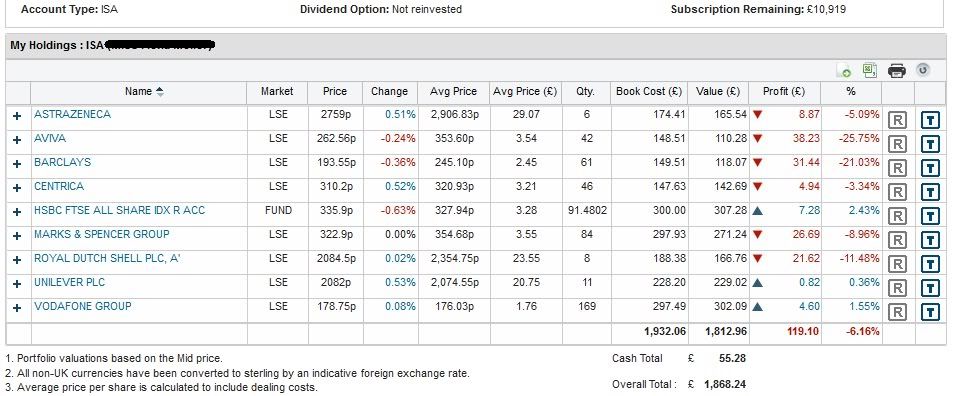Image resolution: width=954 pixels, height=396 pixels.
Task: Expand the HSBC FTSE All Share row
Action: pyautogui.click(x=17, y=212)
